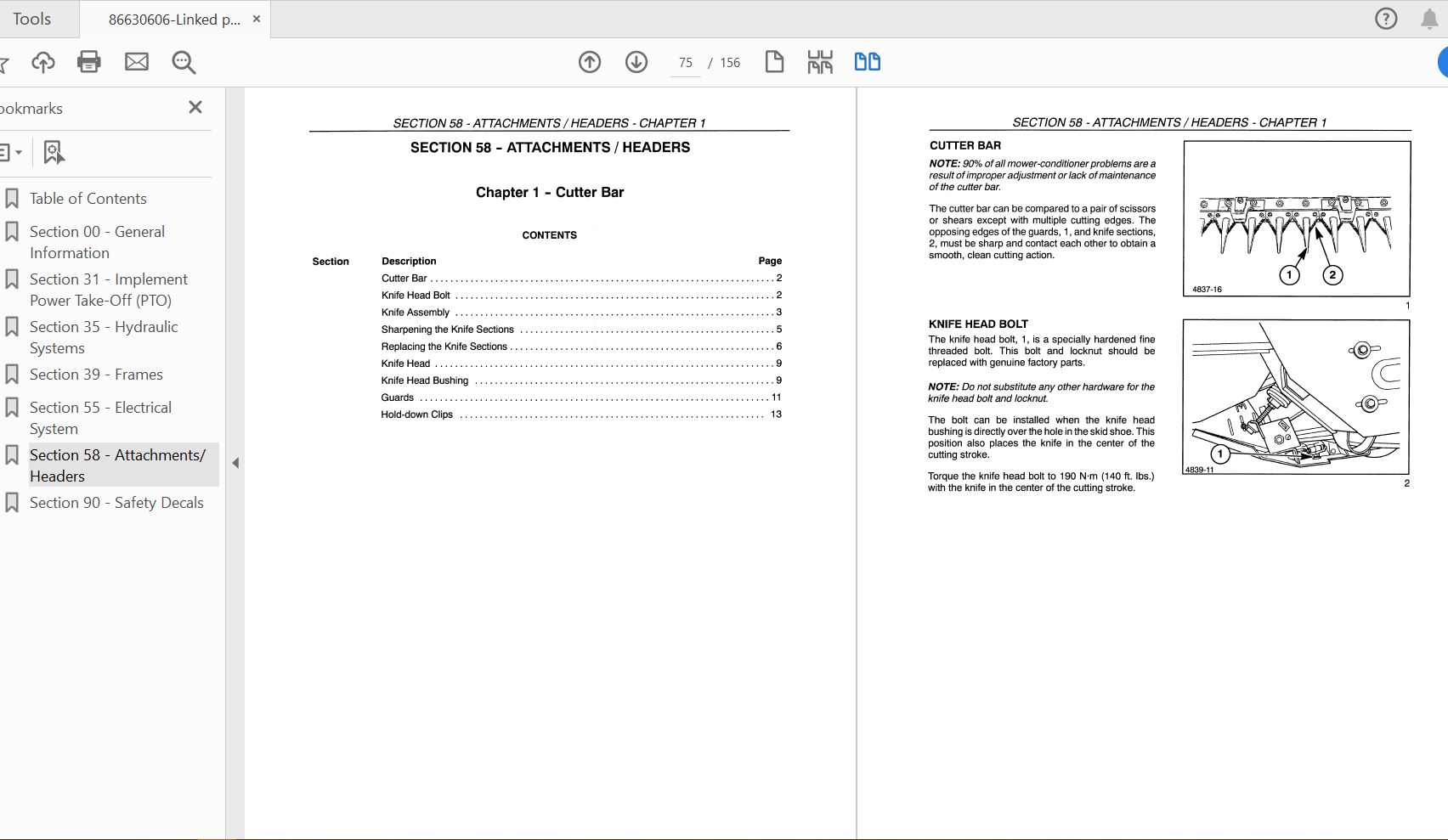Image resolution: width=1448 pixels, height=840 pixels.
Task: Go to previous page with up arrow
Action: [589, 62]
